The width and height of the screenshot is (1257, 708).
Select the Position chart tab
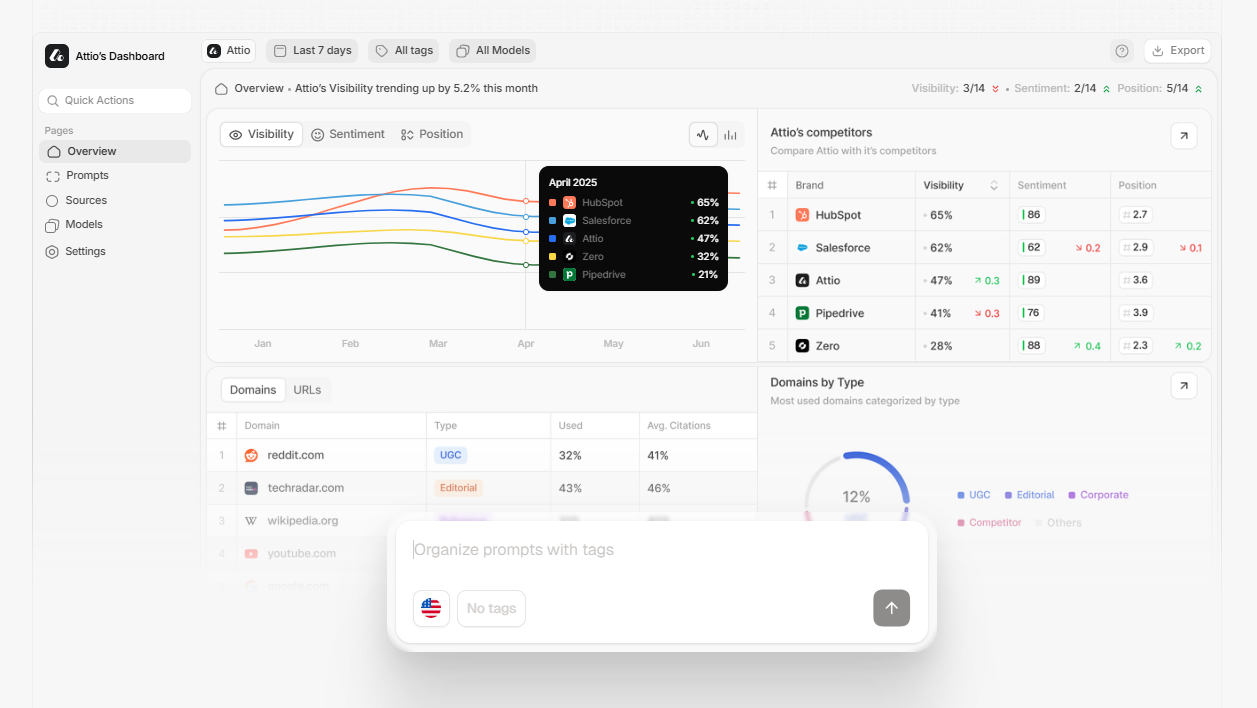click(432, 135)
